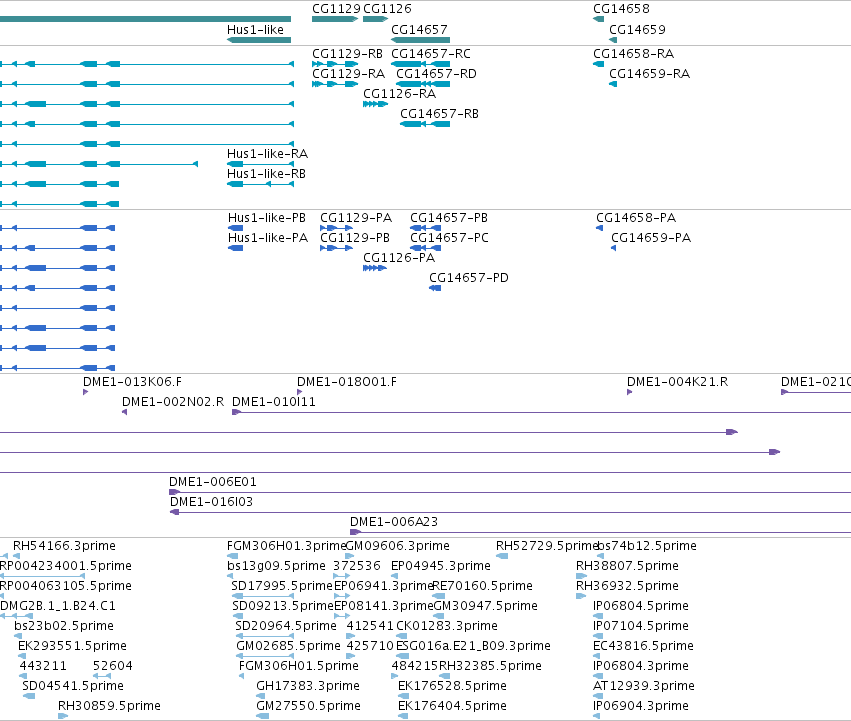The height and width of the screenshot is (721, 851).
Task: Click EST EK176528.5prime
Action: tap(452, 686)
